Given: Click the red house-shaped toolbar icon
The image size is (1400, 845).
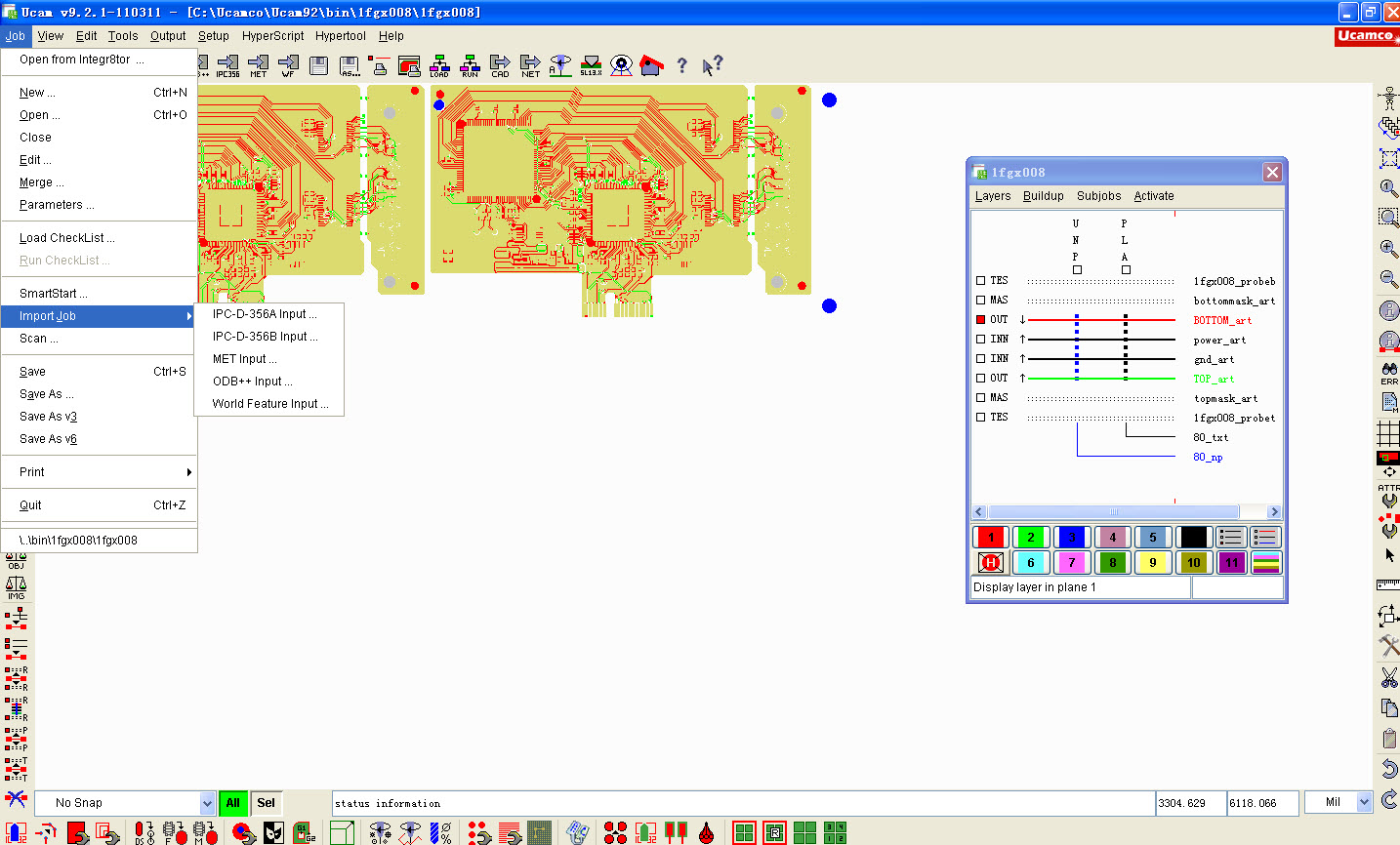Looking at the screenshot, I should [651, 65].
